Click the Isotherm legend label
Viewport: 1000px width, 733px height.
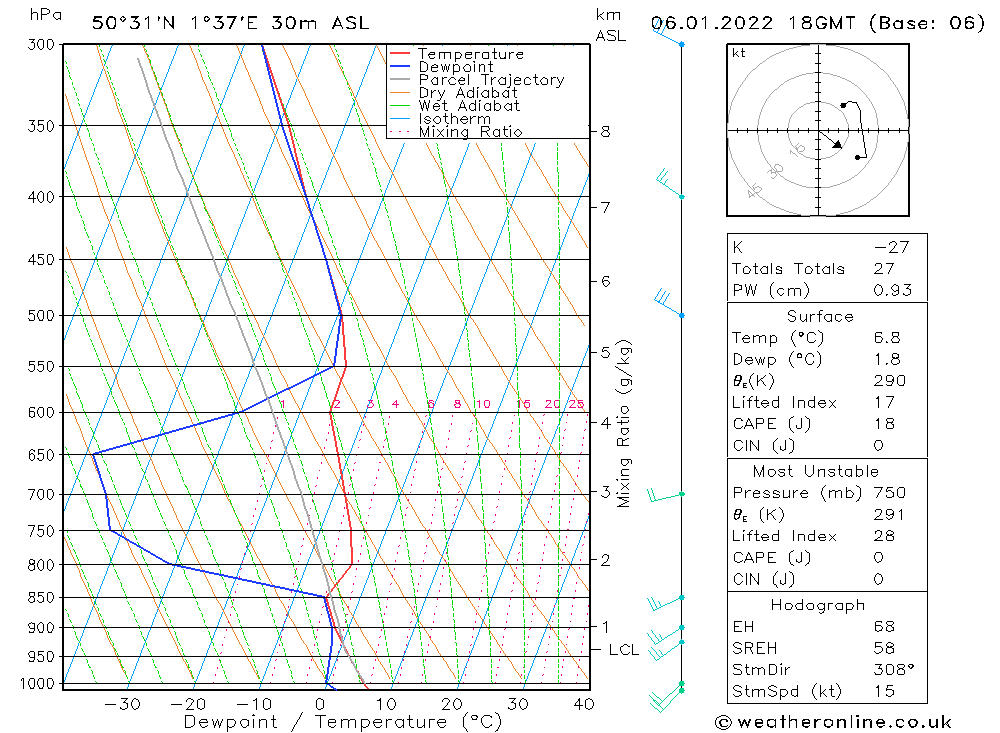pyautogui.click(x=455, y=119)
